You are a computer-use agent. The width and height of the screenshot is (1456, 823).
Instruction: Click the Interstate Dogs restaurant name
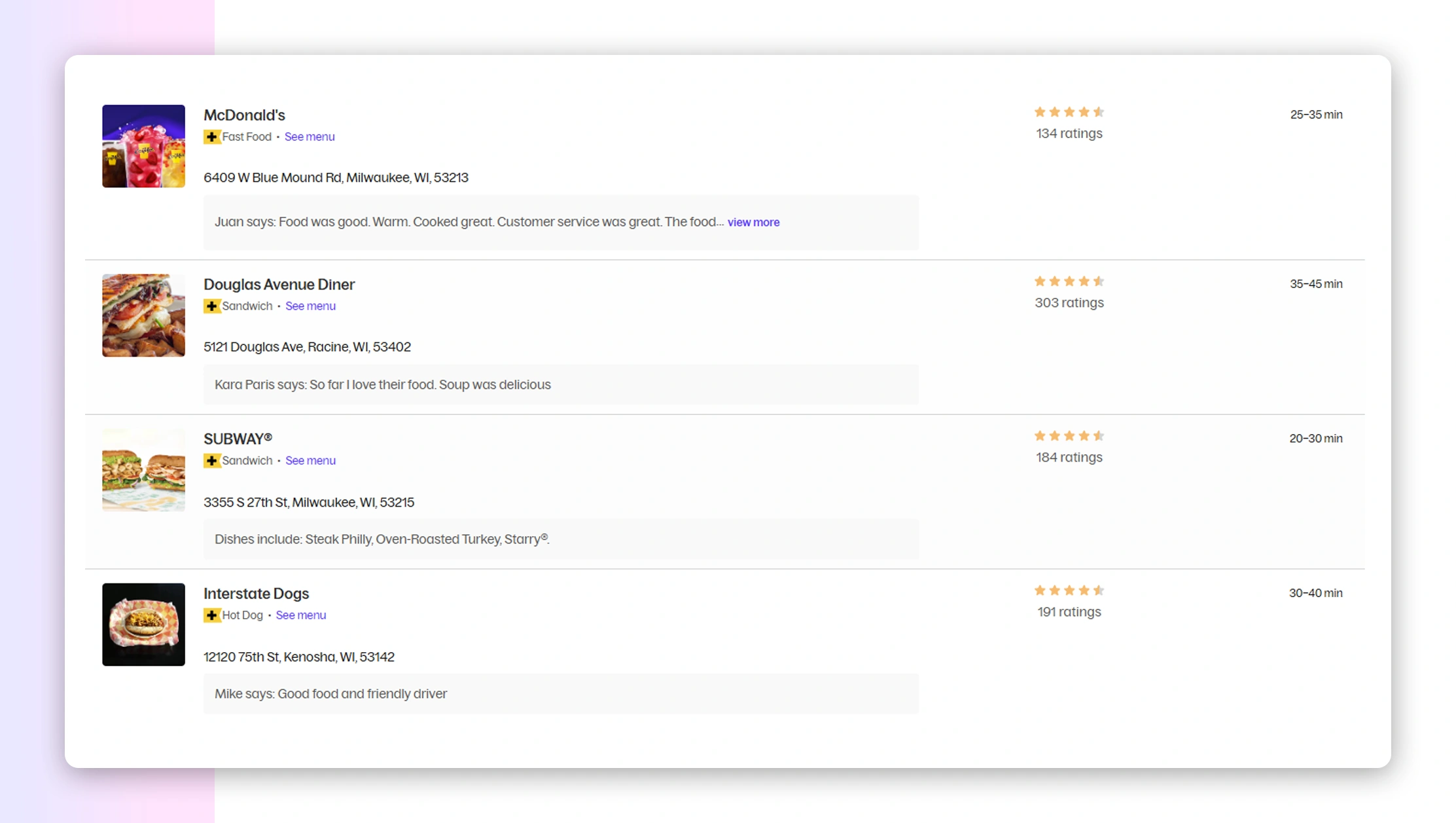pyautogui.click(x=256, y=593)
